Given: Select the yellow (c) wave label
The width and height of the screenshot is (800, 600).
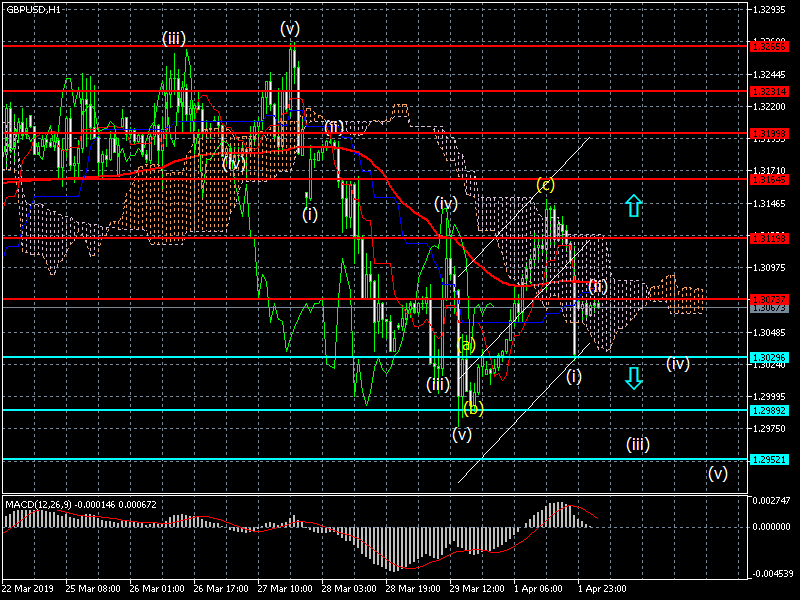Looking at the screenshot, I should click(x=545, y=184).
